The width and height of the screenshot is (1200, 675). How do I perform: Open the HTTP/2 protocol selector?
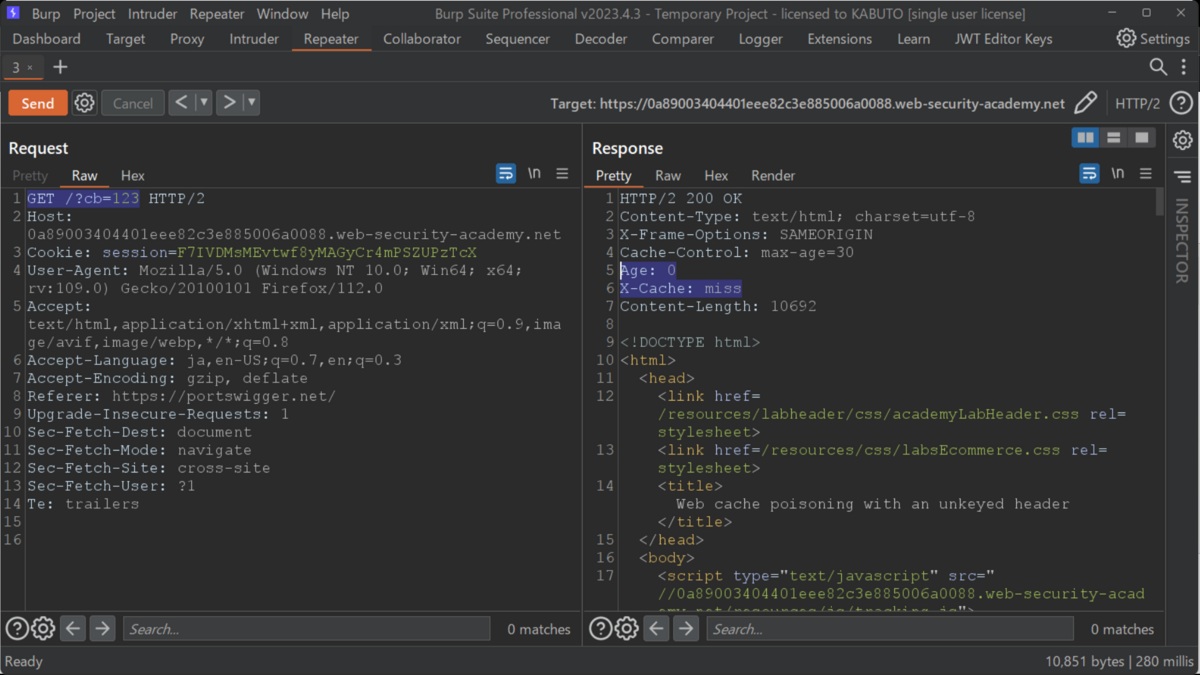tap(1138, 103)
